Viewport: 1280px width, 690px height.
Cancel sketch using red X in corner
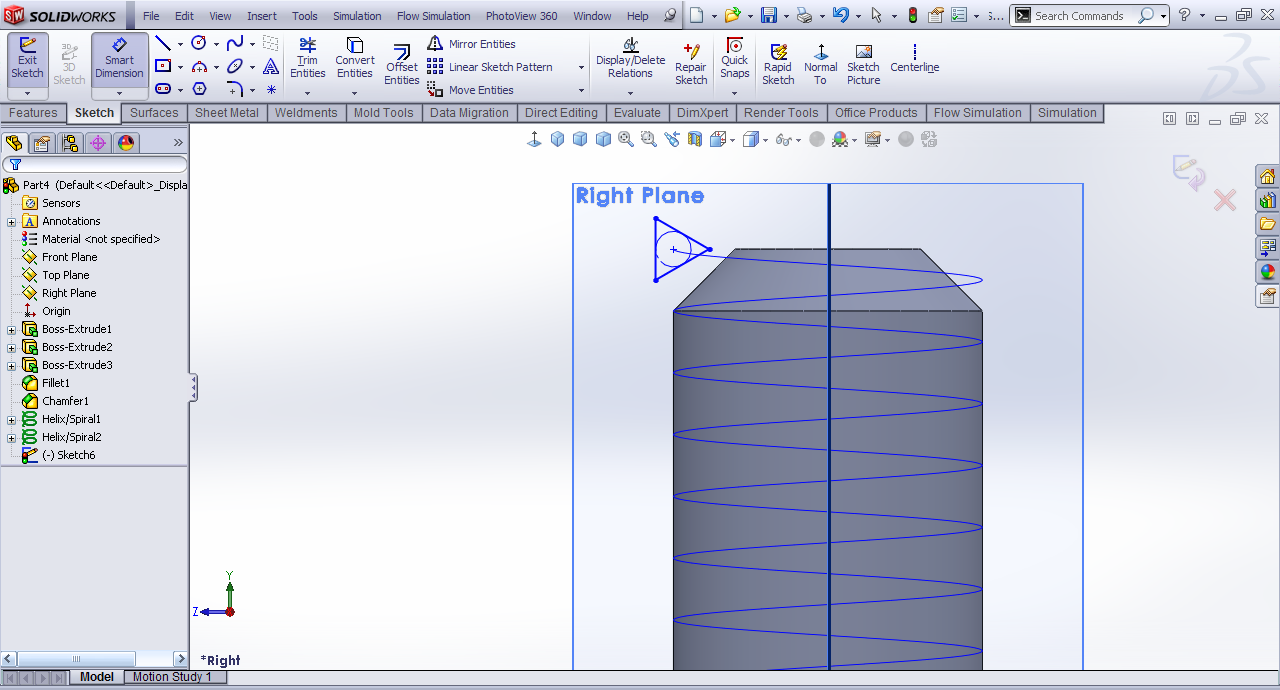(1225, 201)
